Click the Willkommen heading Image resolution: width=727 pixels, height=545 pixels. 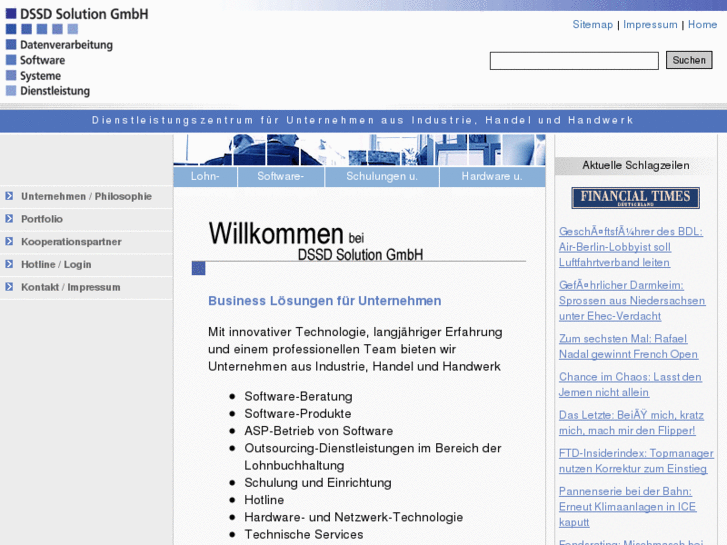pyautogui.click(x=276, y=233)
